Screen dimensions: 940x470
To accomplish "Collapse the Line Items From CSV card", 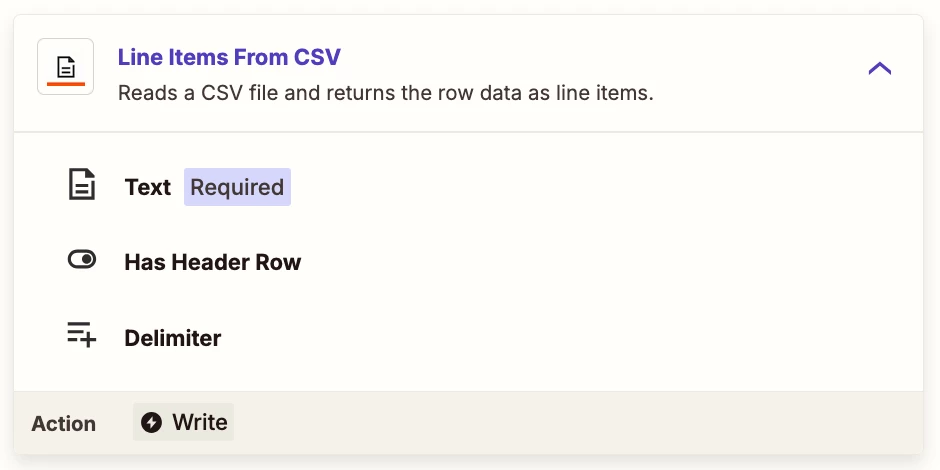I will [x=879, y=69].
